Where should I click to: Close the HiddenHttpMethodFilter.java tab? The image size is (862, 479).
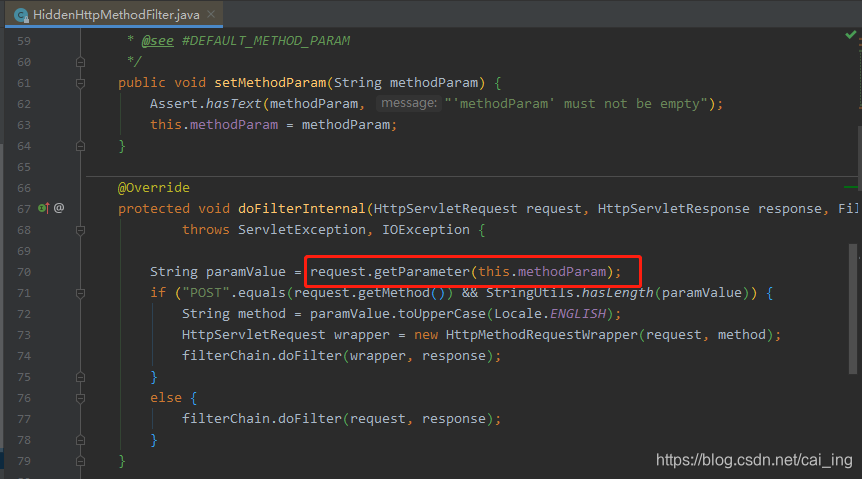211,14
